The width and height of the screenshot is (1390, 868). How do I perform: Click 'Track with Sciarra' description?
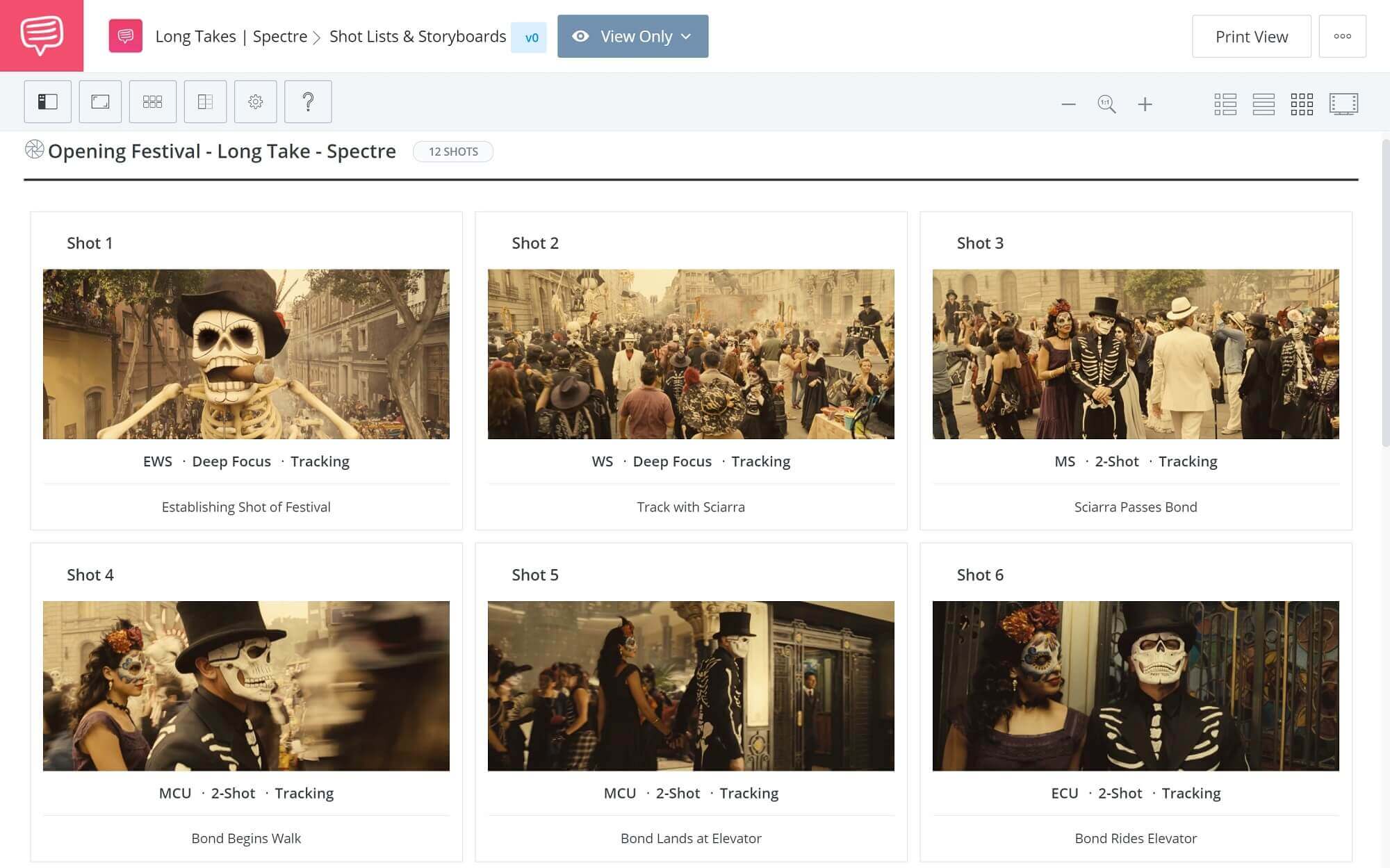click(691, 507)
